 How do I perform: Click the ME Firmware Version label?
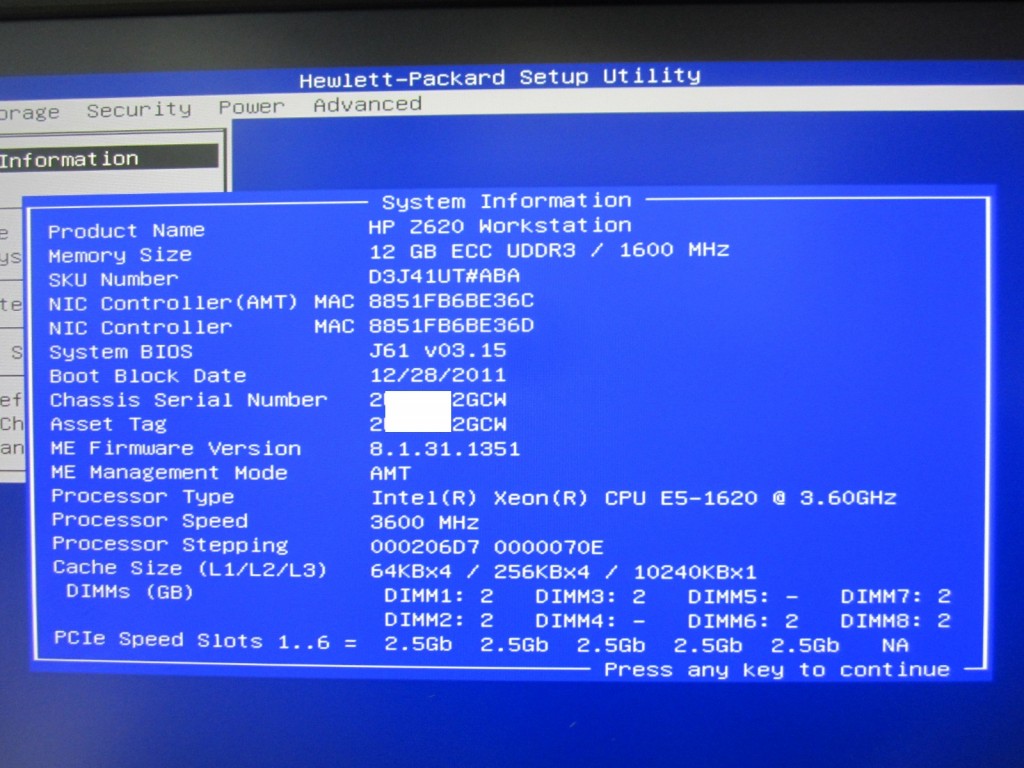tap(176, 449)
